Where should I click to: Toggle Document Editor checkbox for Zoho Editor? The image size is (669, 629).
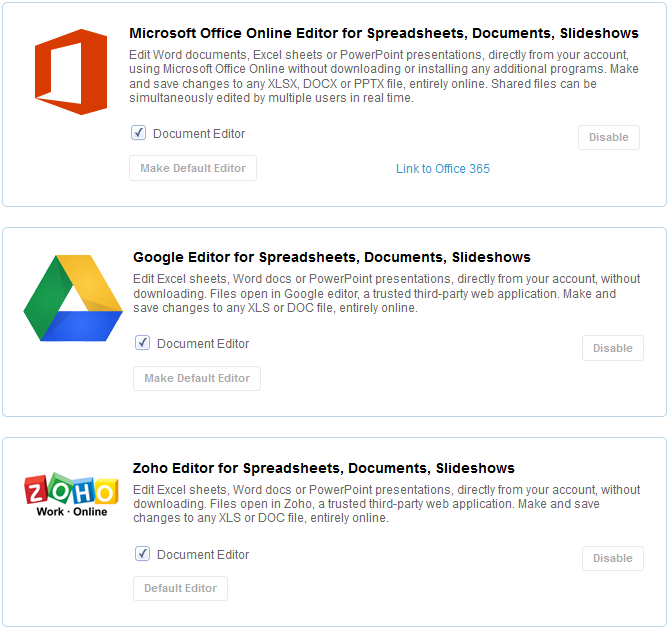point(142,553)
